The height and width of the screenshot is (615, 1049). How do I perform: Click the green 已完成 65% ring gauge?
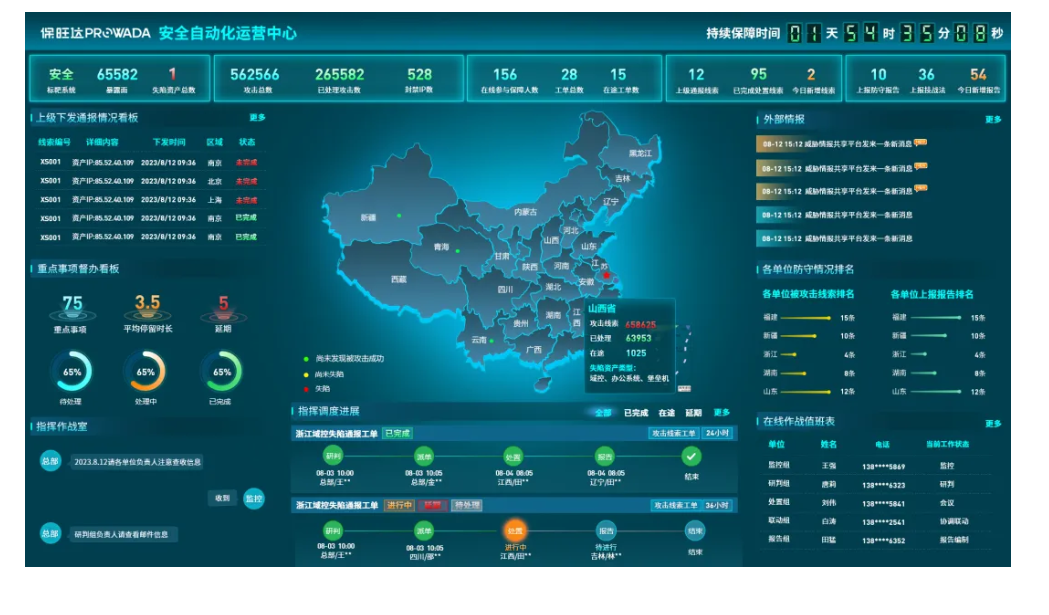(x=221, y=371)
